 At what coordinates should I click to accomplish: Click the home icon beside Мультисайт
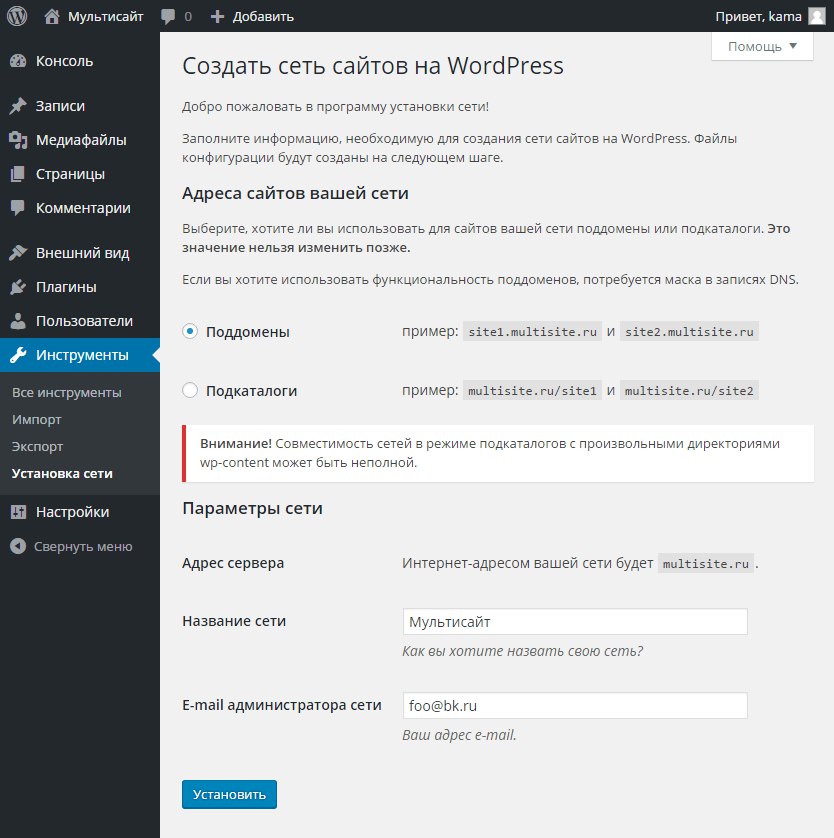click(52, 17)
